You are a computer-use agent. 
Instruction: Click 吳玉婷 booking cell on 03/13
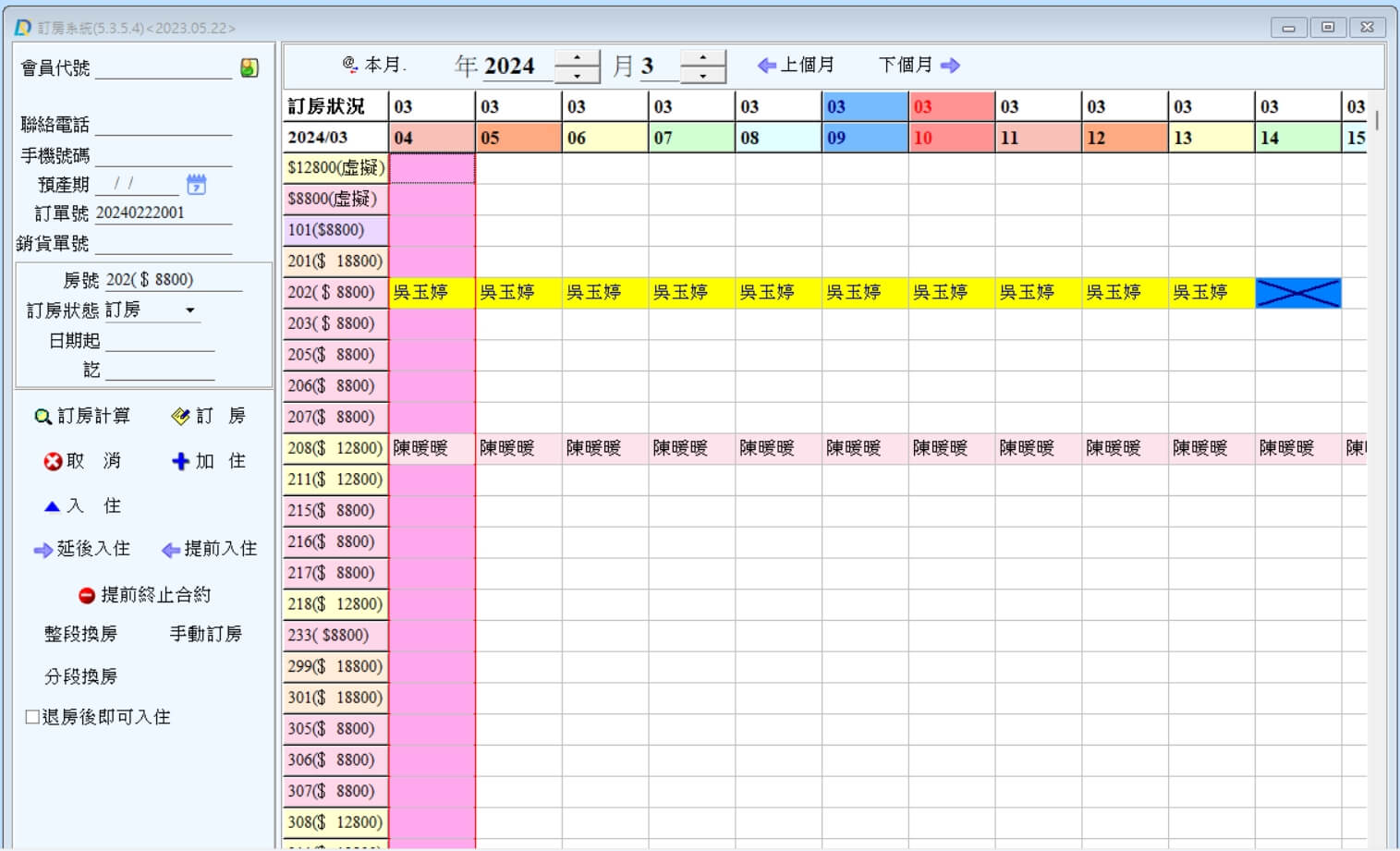click(x=1211, y=292)
